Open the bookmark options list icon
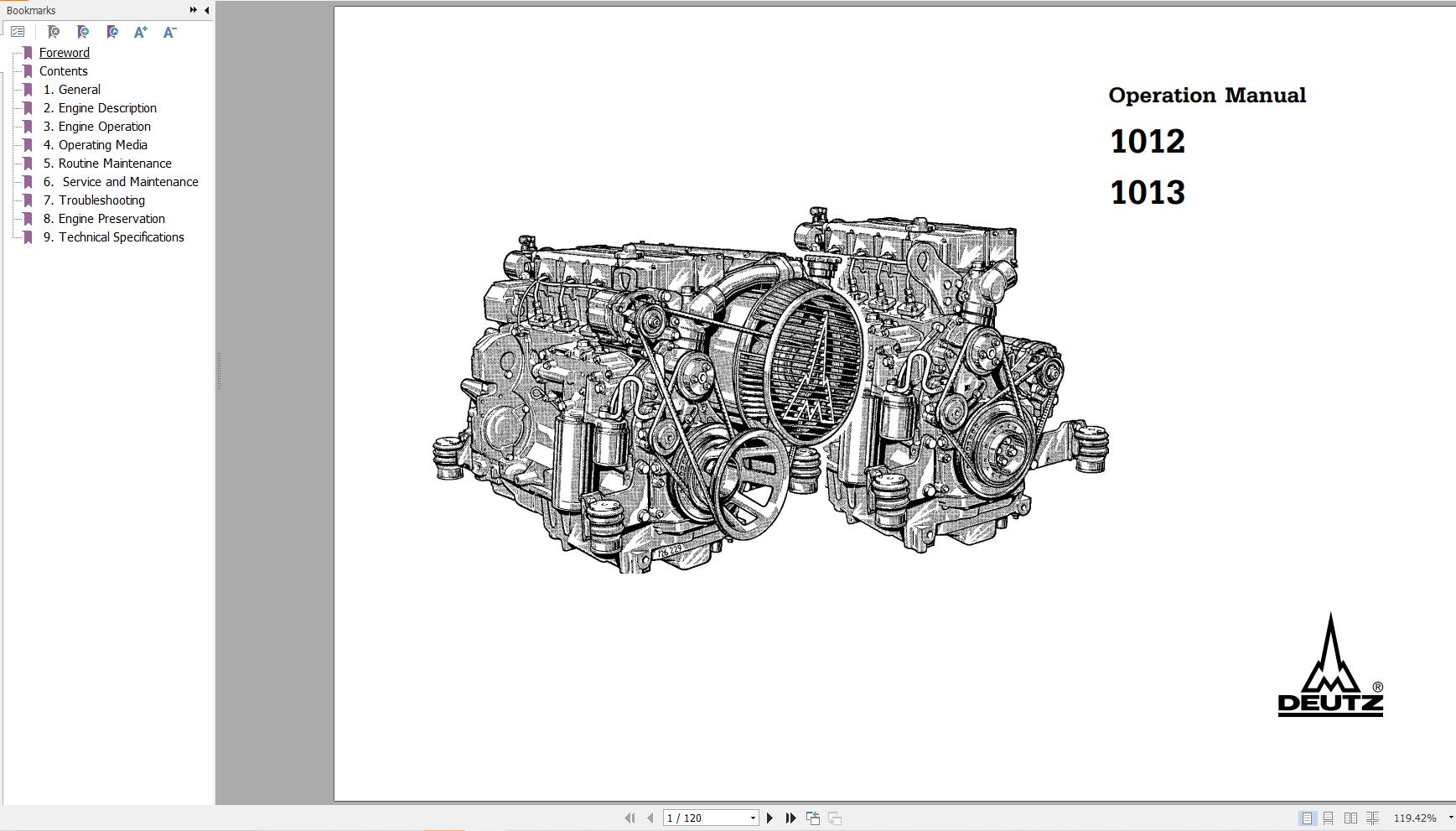Image resolution: width=1456 pixels, height=831 pixels. pos(17,31)
